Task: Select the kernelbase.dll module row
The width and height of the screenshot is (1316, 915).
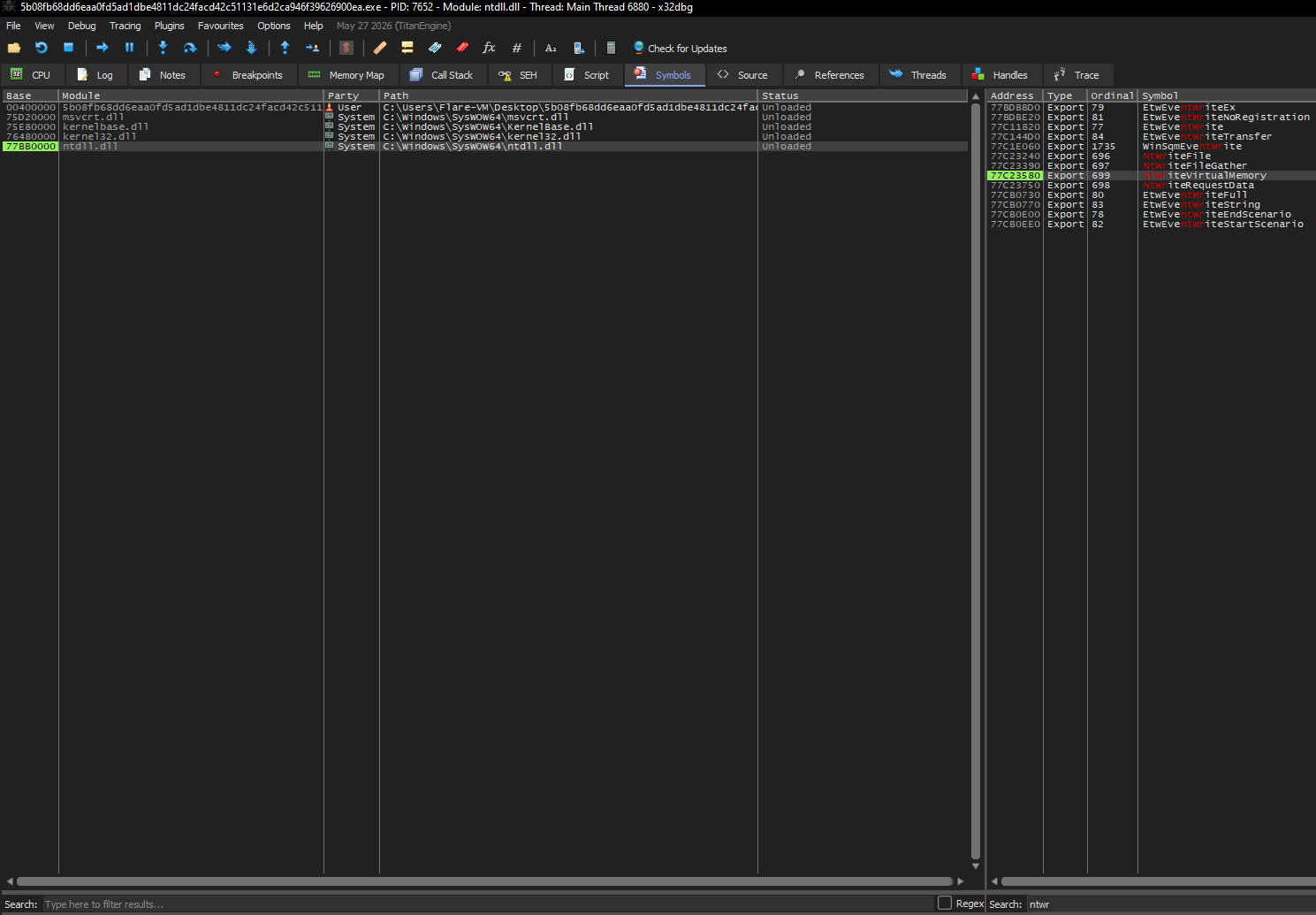Action: click(x=483, y=126)
